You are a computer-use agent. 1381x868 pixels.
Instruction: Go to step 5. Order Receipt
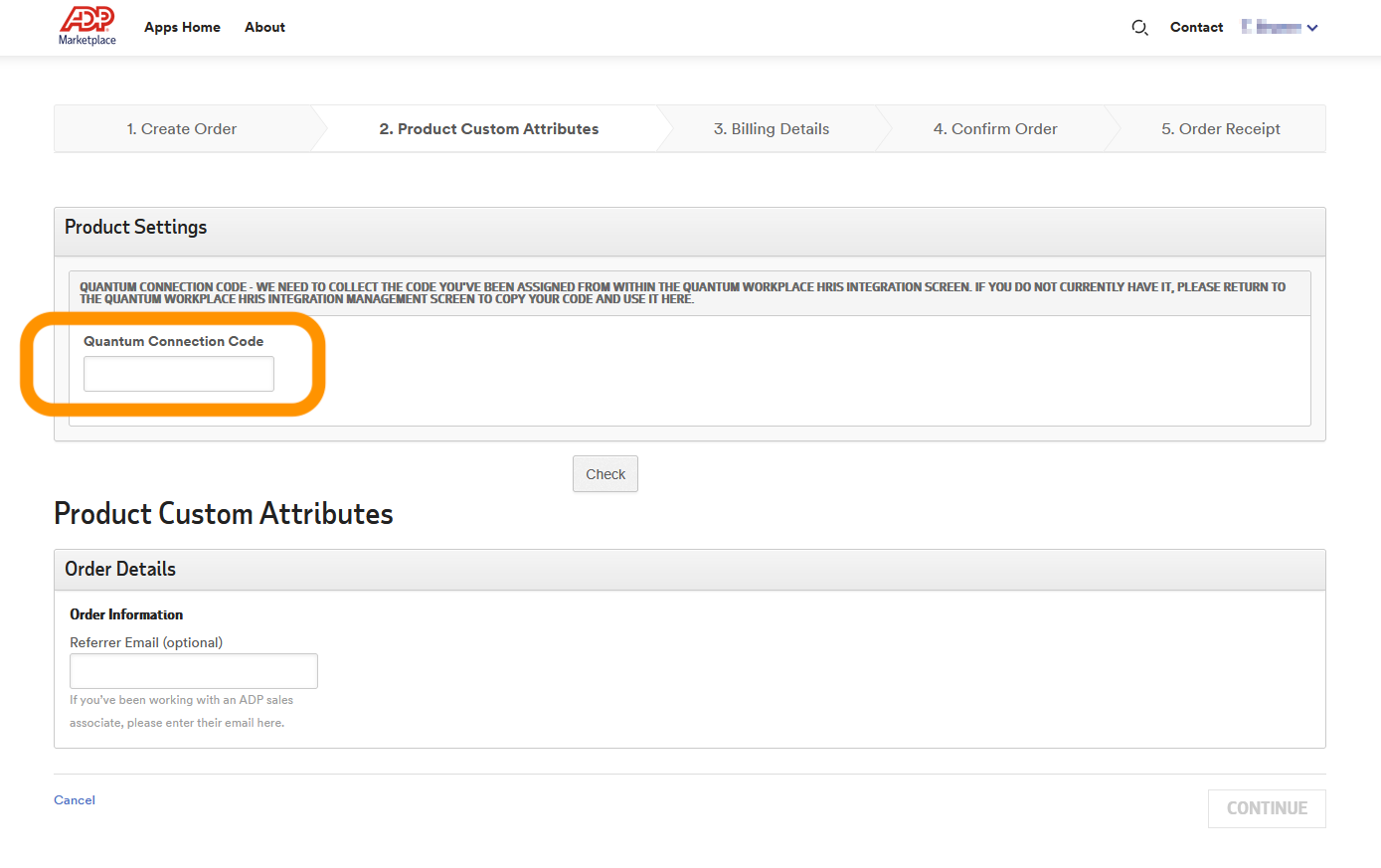click(x=1221, y=128)
